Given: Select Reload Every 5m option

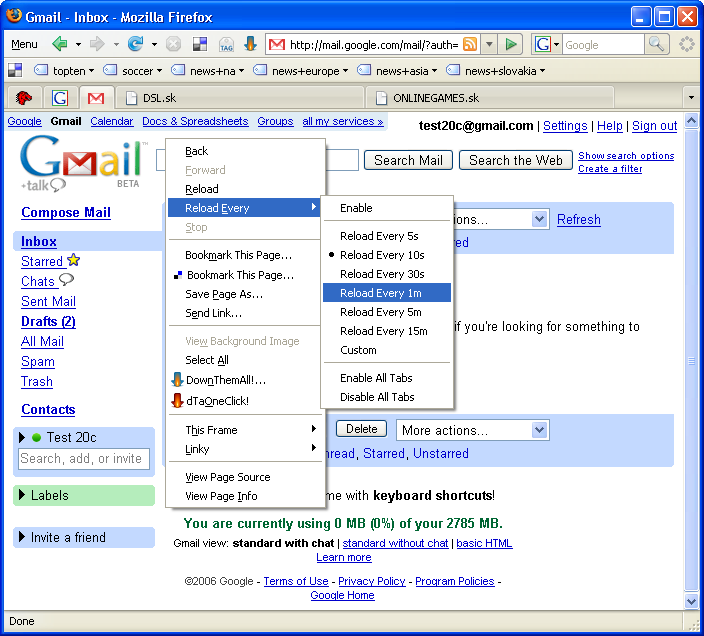Looking at the screenshot, I should pos(387,312).
